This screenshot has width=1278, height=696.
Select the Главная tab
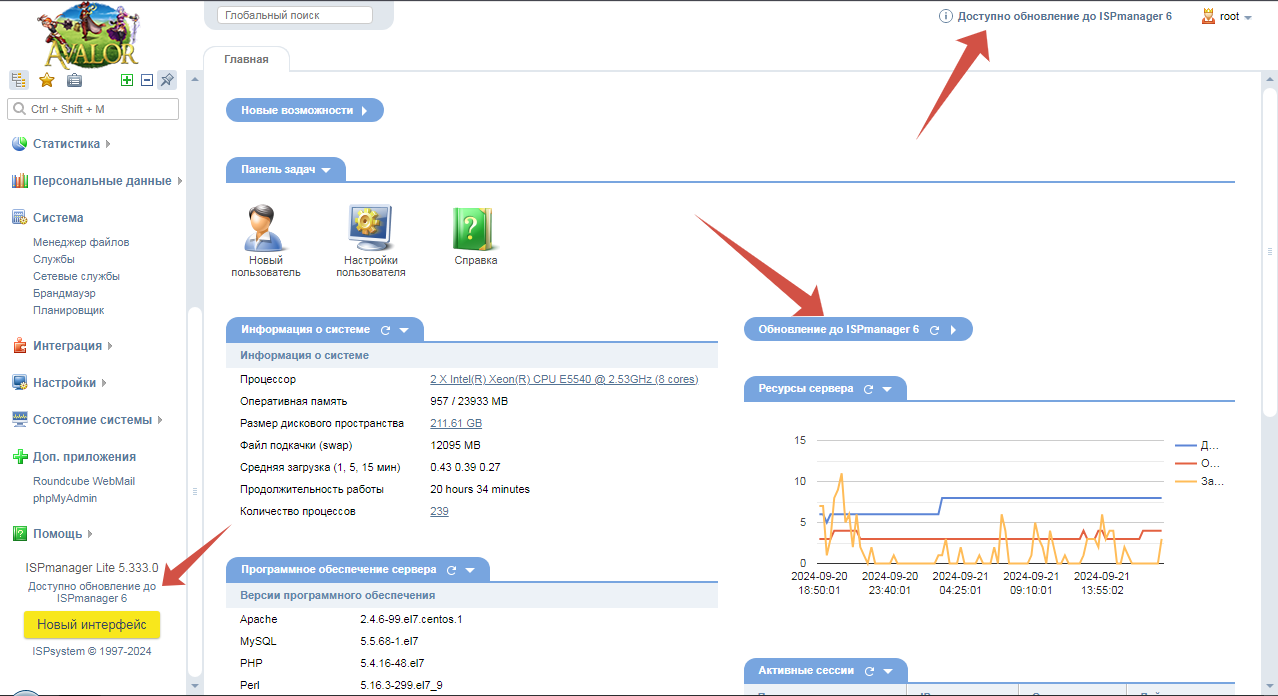click(246, 60)
